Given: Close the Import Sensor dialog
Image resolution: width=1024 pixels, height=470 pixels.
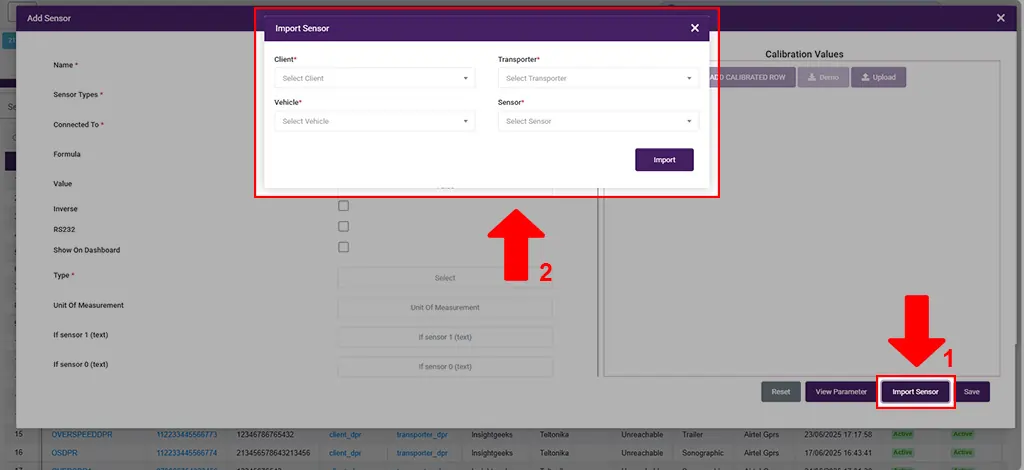Looking at the screenshot, I should click(695, 28).
